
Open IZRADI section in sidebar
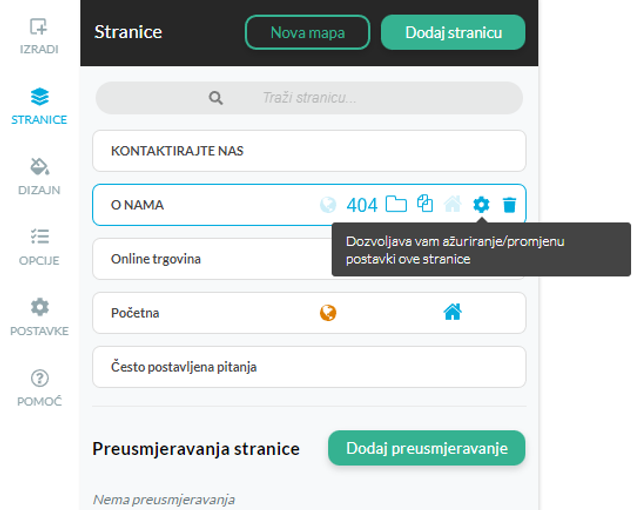[x=39, y=36]
